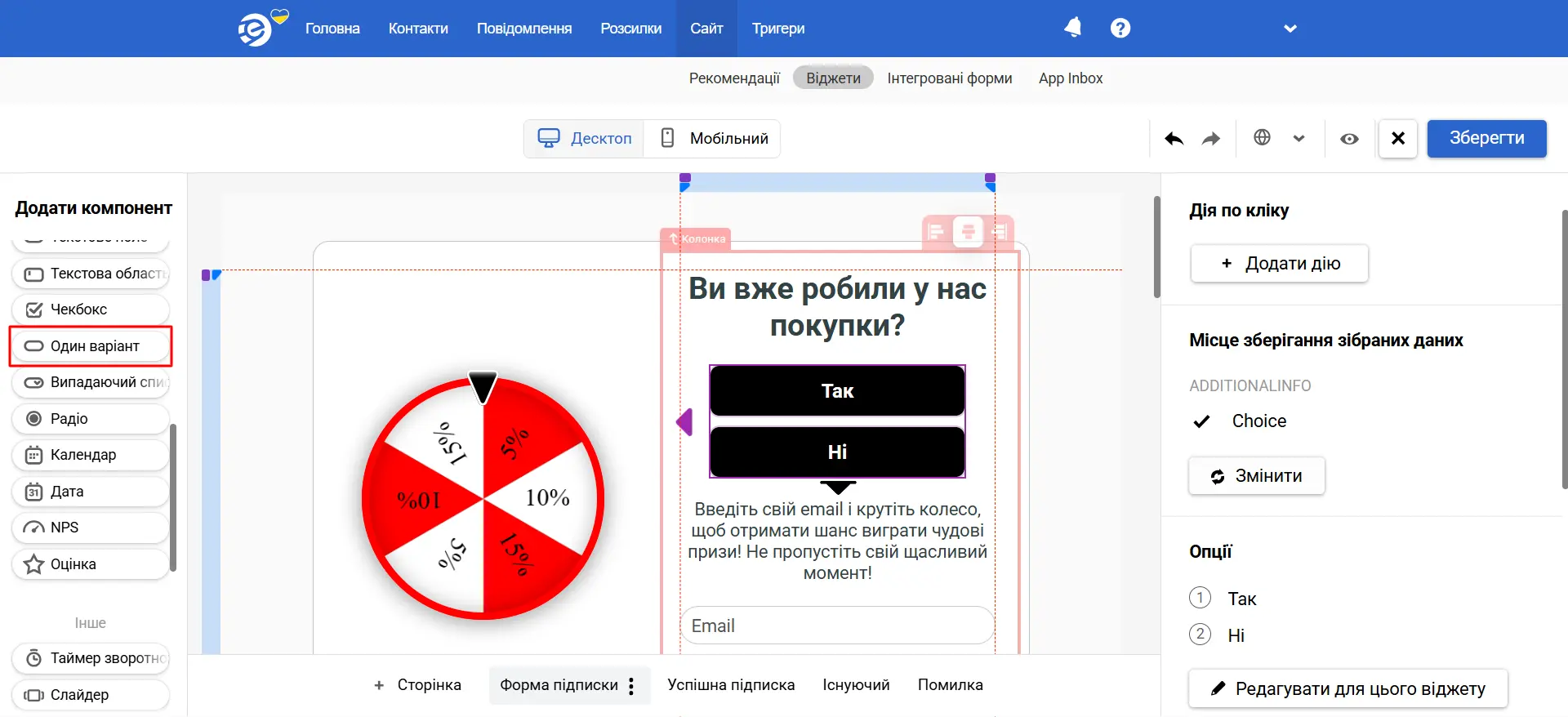1568x717 pixels.
Task: Add Таймер зворотного відліку component
Action: pos(91,658)
